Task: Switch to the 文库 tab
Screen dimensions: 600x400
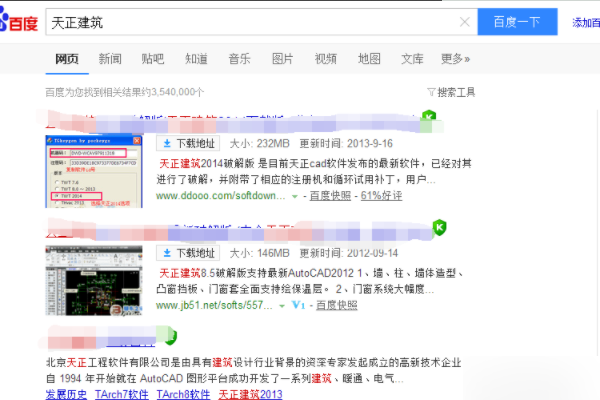Action: 412,59
